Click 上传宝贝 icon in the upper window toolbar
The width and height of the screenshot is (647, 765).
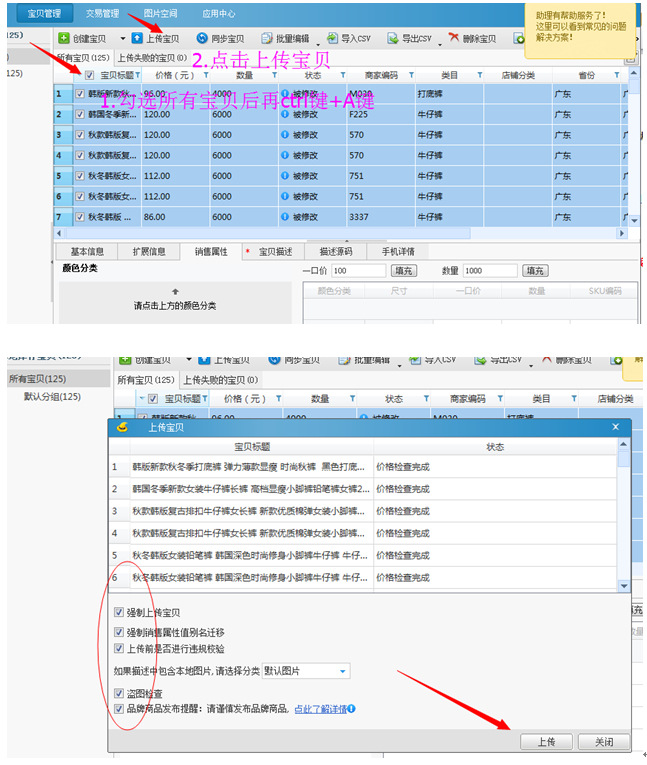point(138,38)
